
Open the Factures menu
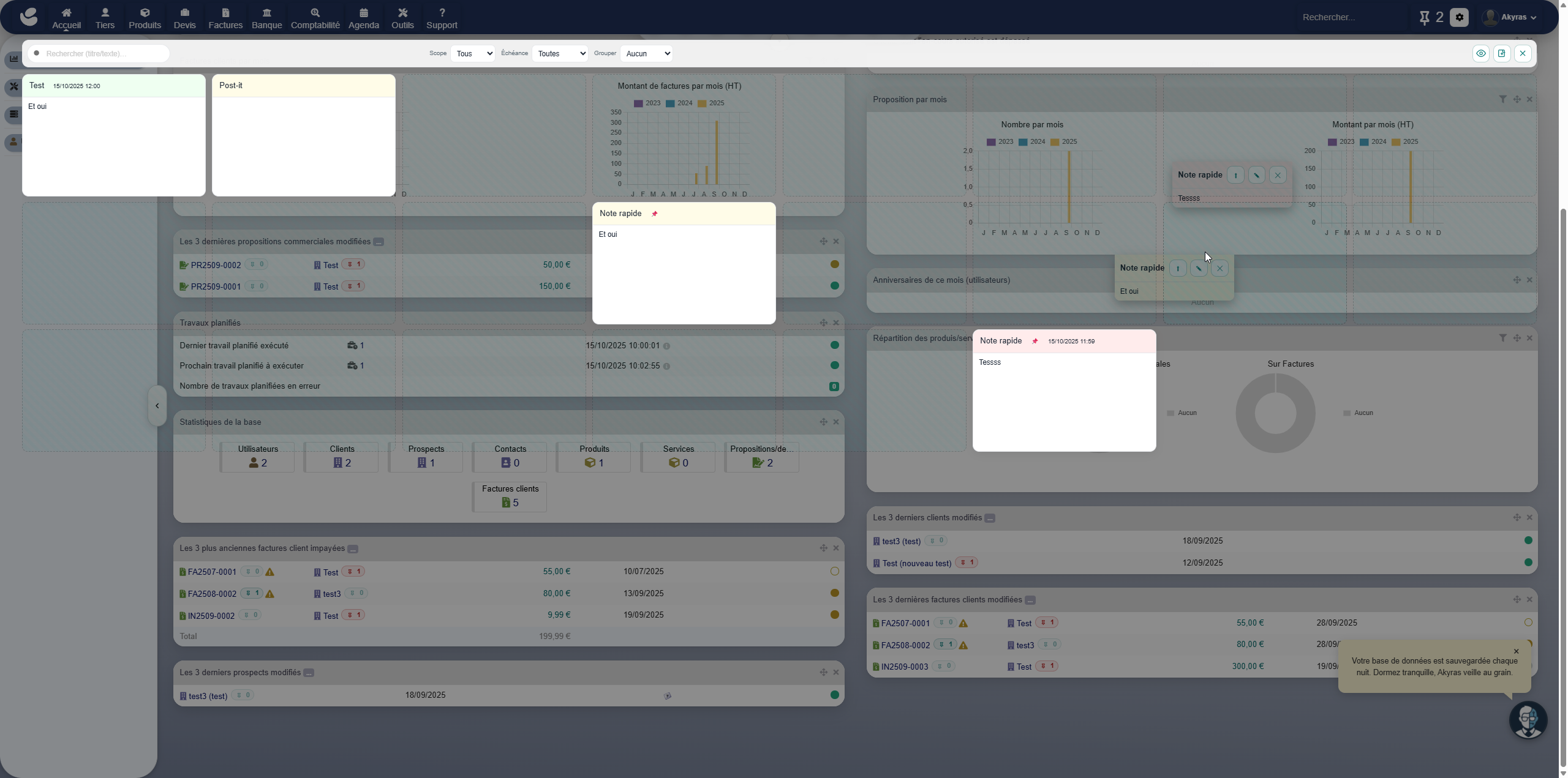(x=225, y=18)
